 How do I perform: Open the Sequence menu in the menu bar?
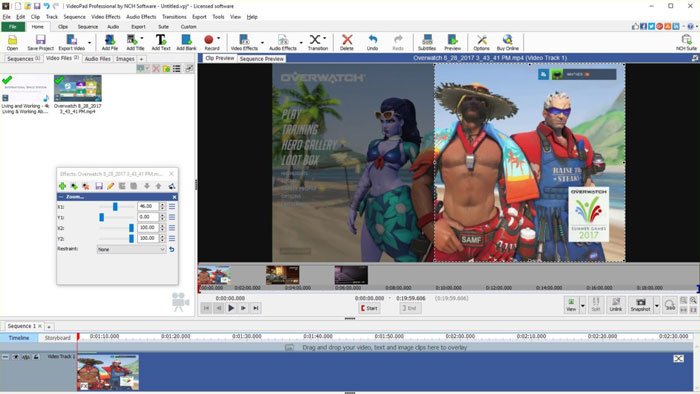[x=75, y=17]
